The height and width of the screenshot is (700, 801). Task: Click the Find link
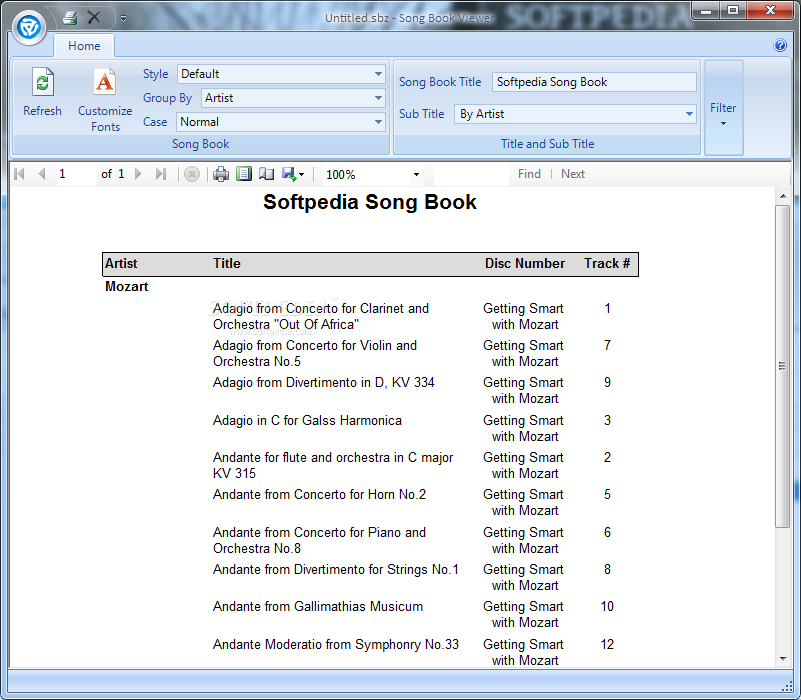(529, 174)
